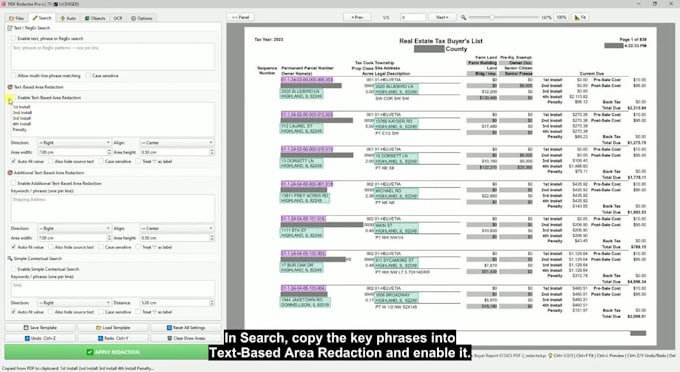Click the Text / RegEx Search section icon
Viewport: 680px width, 372px height.
[10, 28]
